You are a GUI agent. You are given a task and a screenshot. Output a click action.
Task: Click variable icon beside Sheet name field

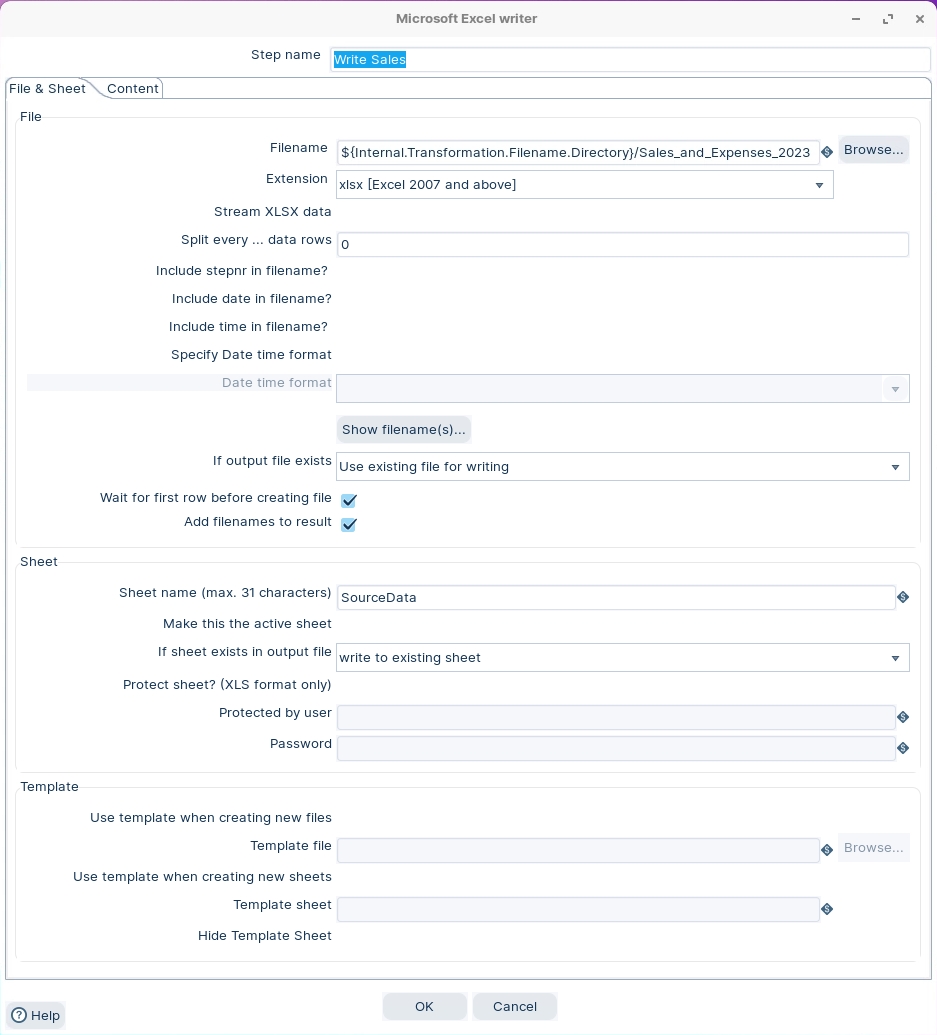[902, 597]
